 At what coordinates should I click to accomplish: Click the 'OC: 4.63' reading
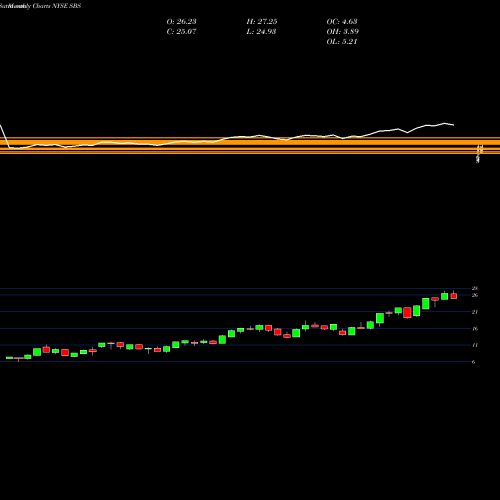click(342, 21)
